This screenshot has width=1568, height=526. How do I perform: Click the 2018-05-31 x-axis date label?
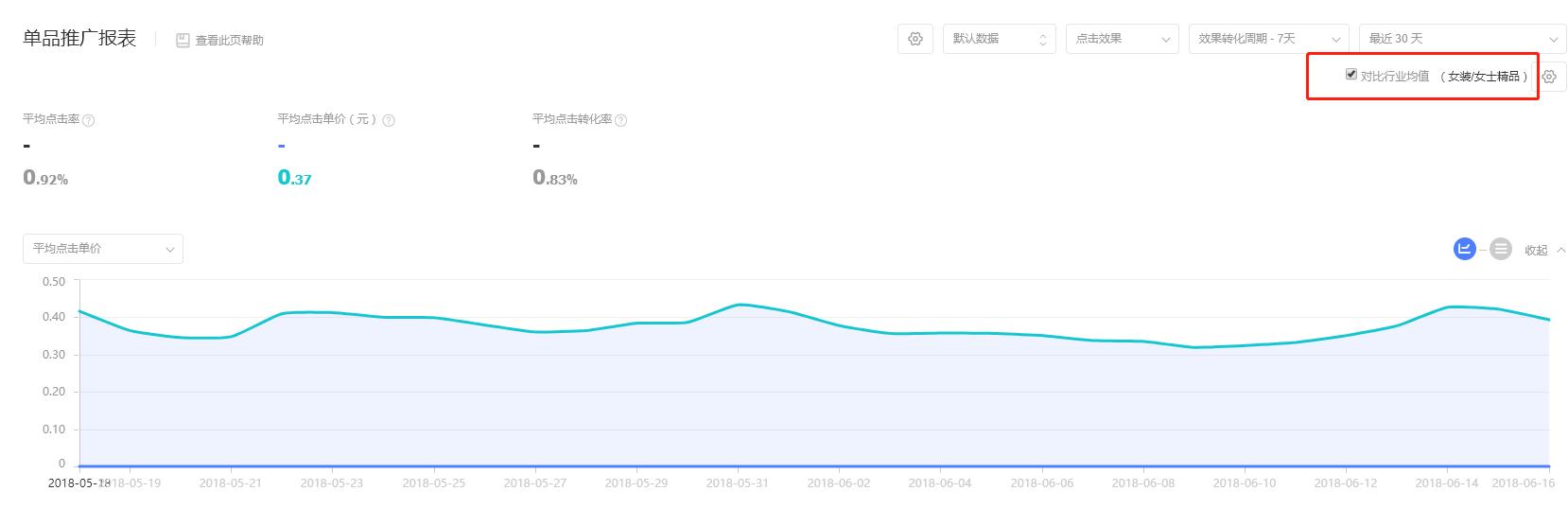tap(738, 482)
